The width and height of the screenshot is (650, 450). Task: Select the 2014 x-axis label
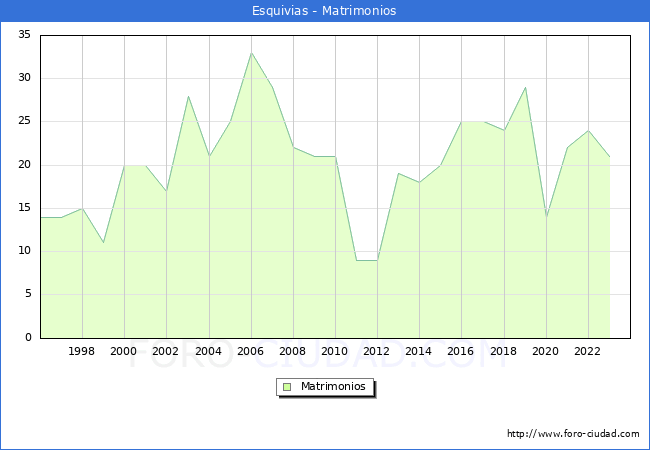(418, 351)
